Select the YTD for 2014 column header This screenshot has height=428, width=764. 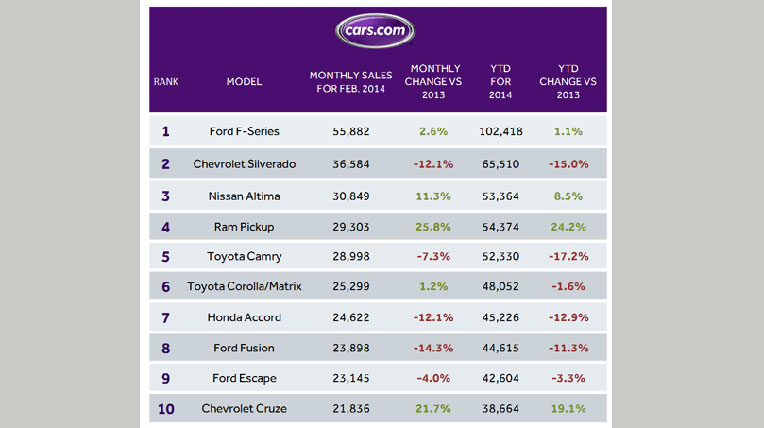click(x=500, y=81)
